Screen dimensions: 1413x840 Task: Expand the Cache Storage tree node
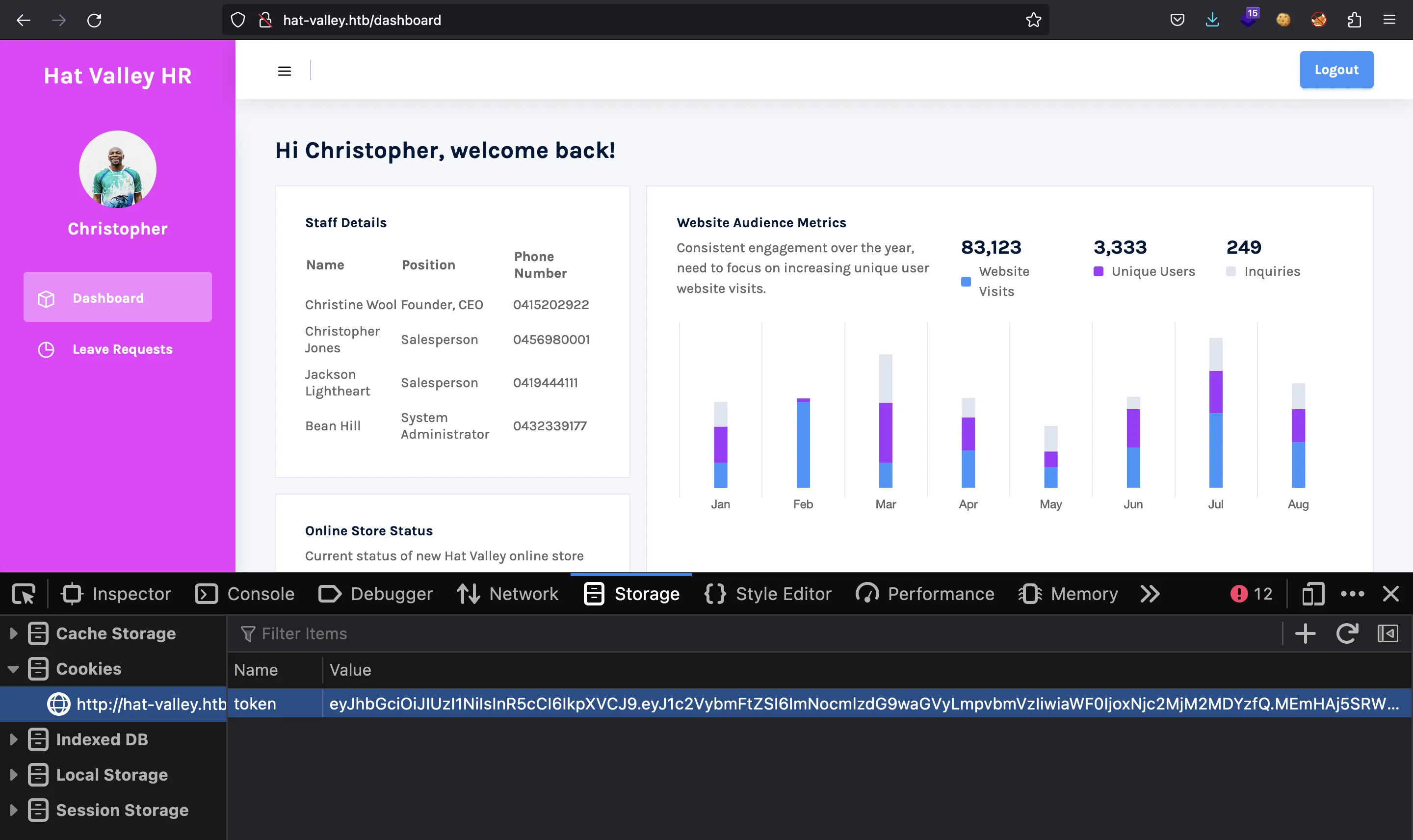click(x=14, y=633)
